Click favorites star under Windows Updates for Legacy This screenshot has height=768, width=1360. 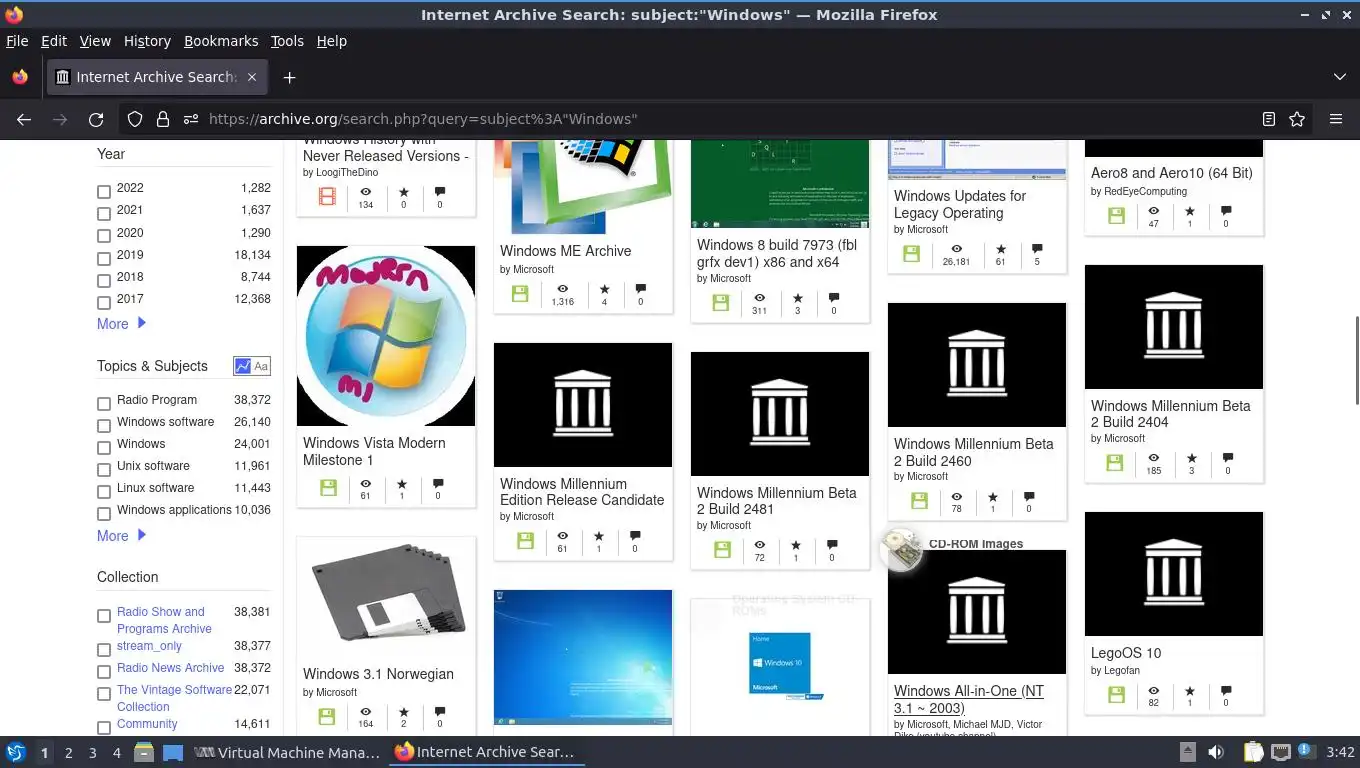point(1000,249)
